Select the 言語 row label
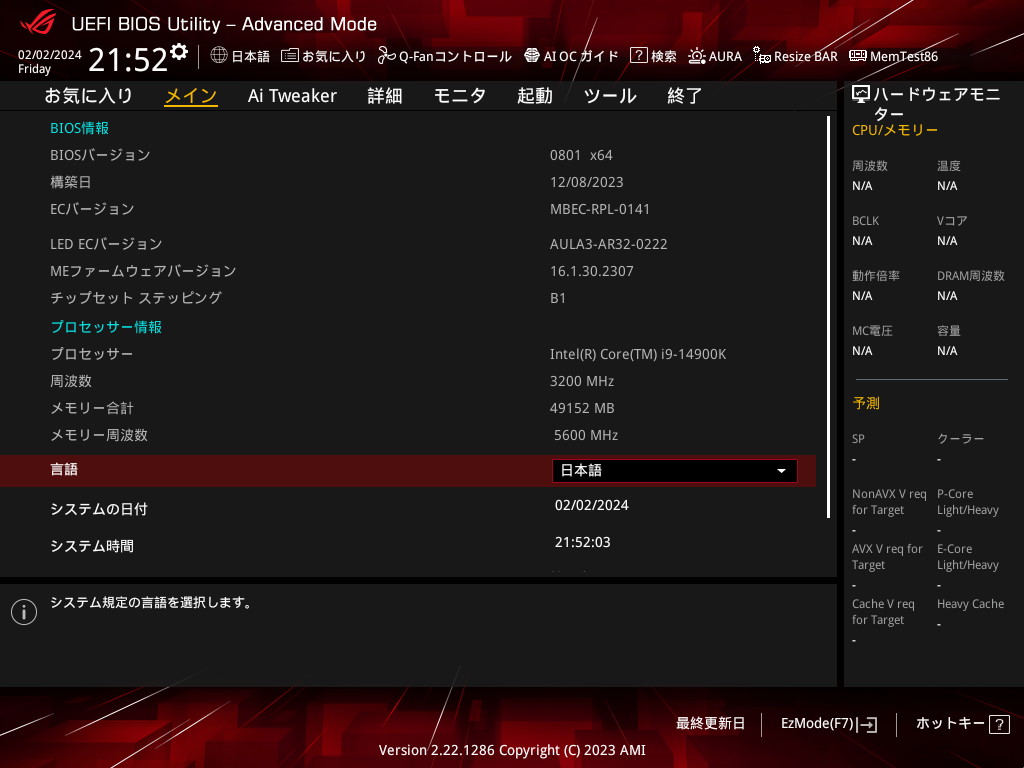 pos(64,470)
